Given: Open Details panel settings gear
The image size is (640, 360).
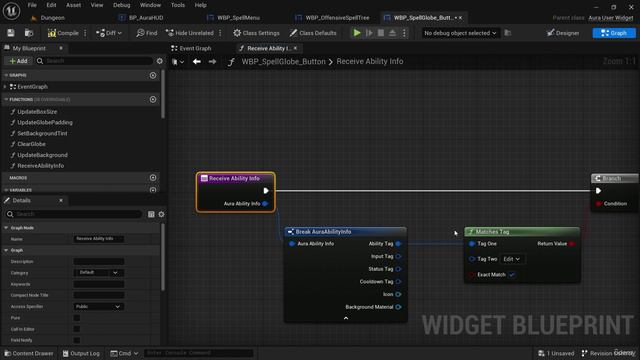Looking at the screenshot, I should click(x=162, y=214).
